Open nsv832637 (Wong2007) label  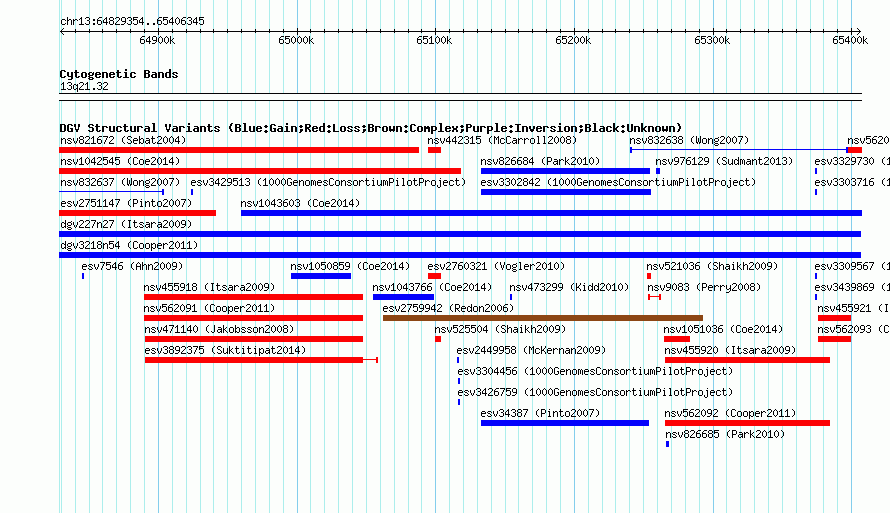[x=120, y=182]
